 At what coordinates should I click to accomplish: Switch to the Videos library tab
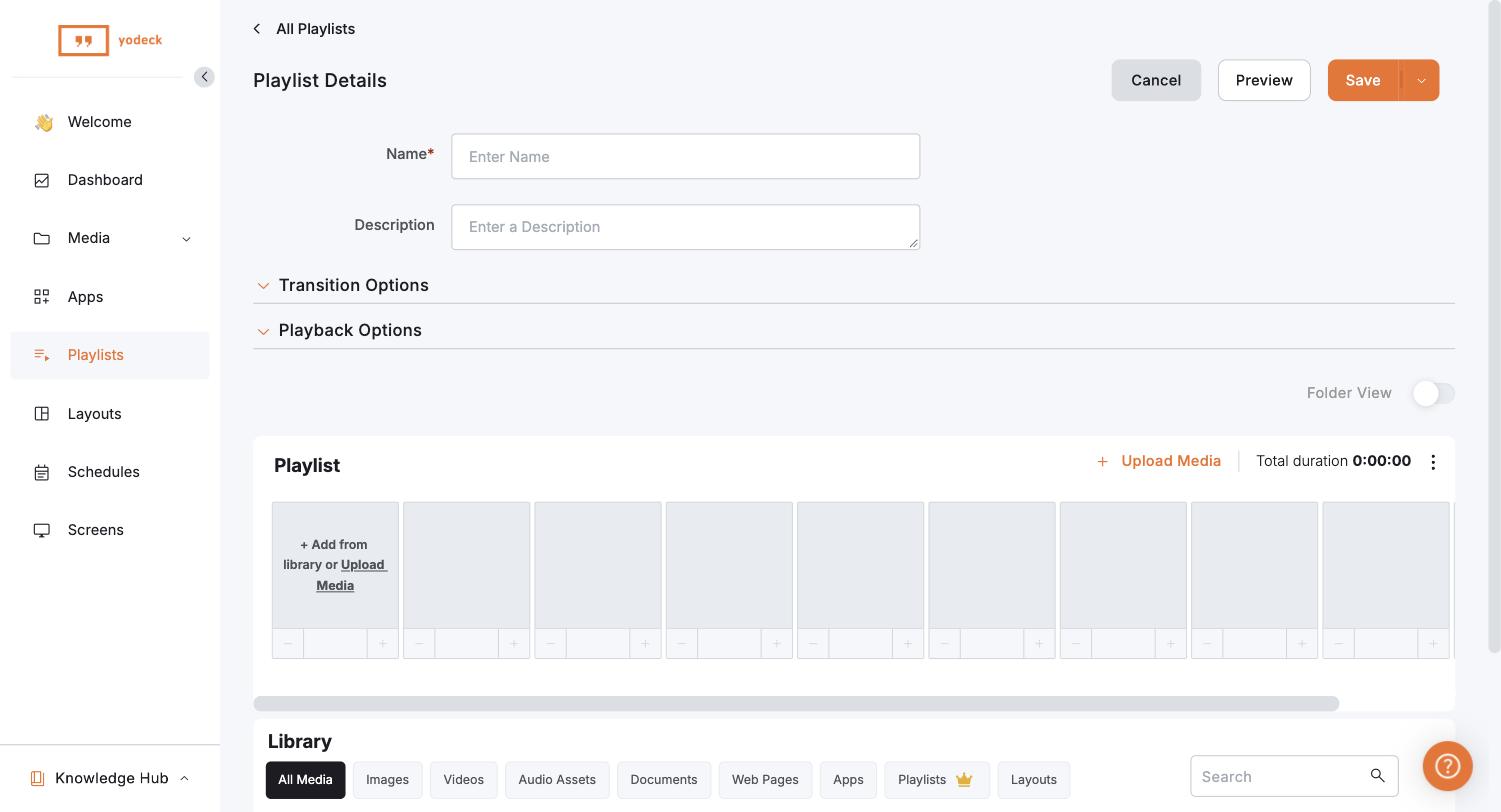click(x=463, y=780)
